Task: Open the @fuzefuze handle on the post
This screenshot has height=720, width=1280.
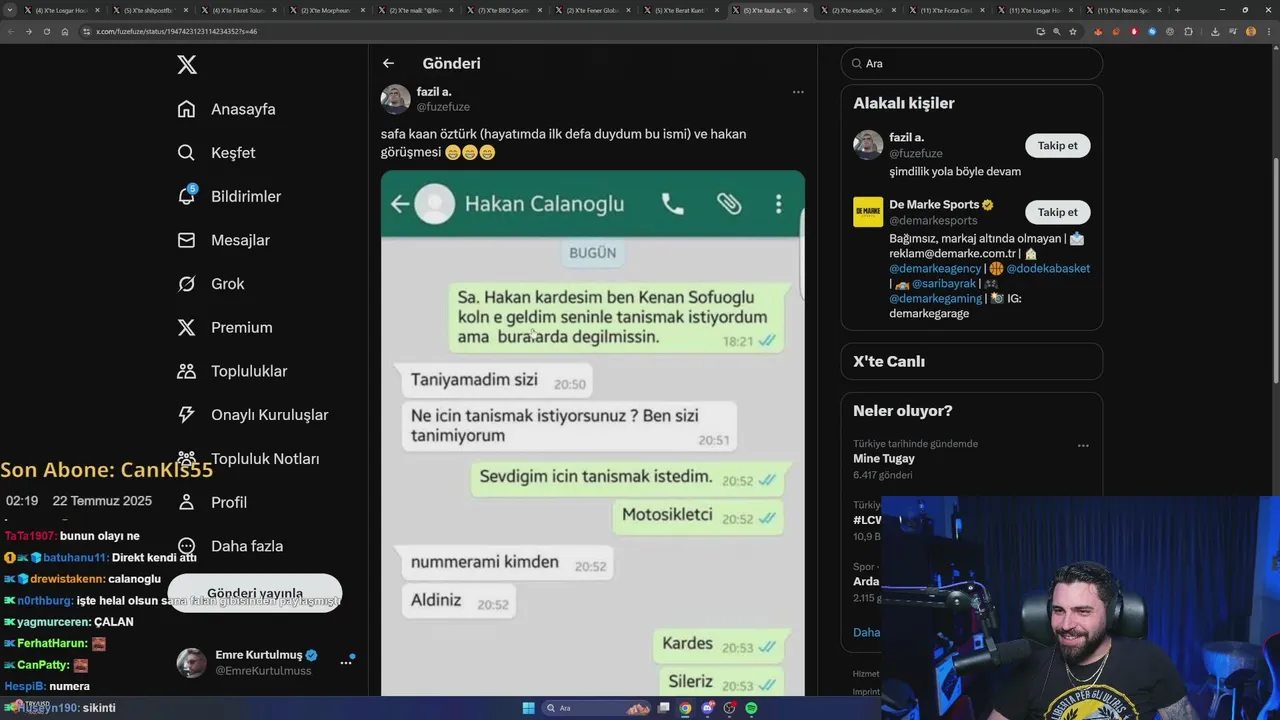Action: (x=443, y=107)
